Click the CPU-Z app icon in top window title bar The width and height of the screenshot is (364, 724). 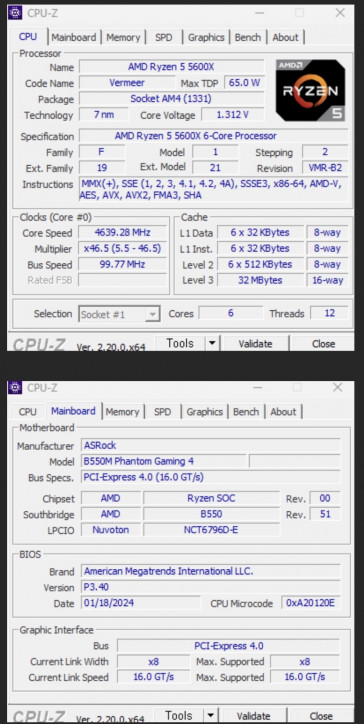(x=15, y=12)
